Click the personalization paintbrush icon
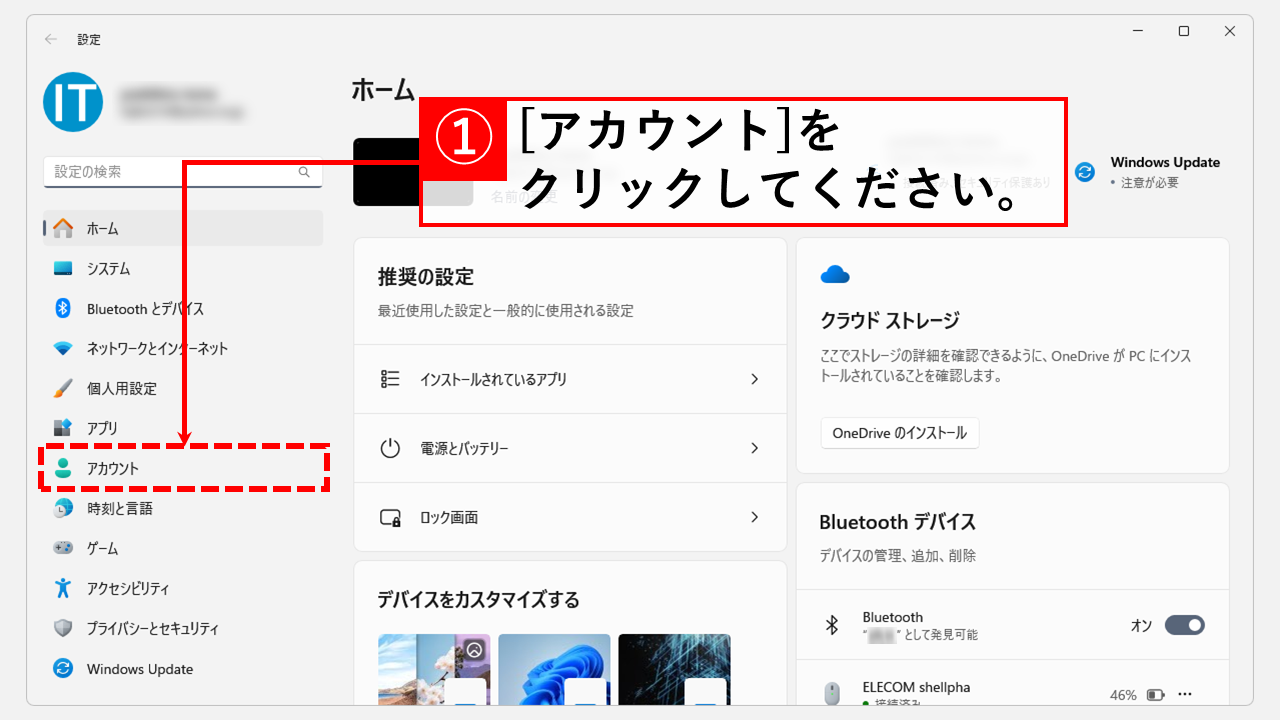 pyautogui.click(x=63, y=388)
